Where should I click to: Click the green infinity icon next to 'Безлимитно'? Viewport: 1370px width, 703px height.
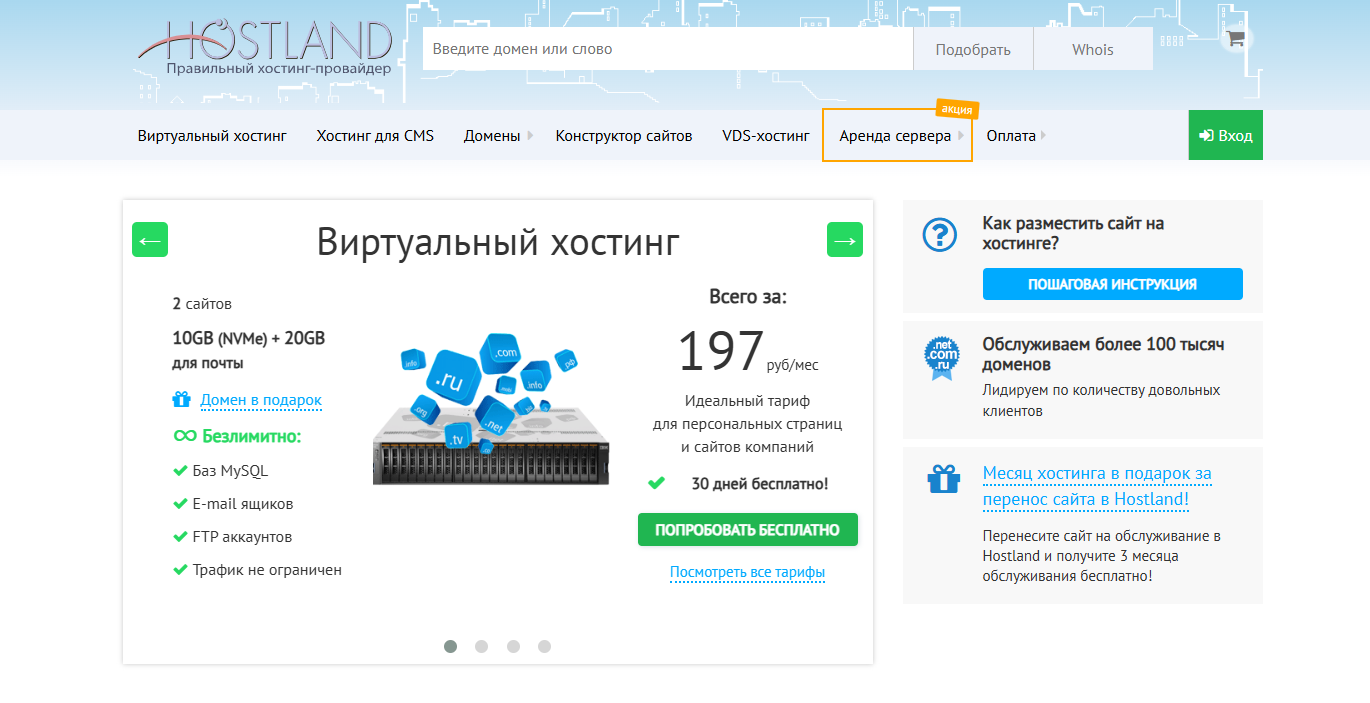tap(185, 436)
